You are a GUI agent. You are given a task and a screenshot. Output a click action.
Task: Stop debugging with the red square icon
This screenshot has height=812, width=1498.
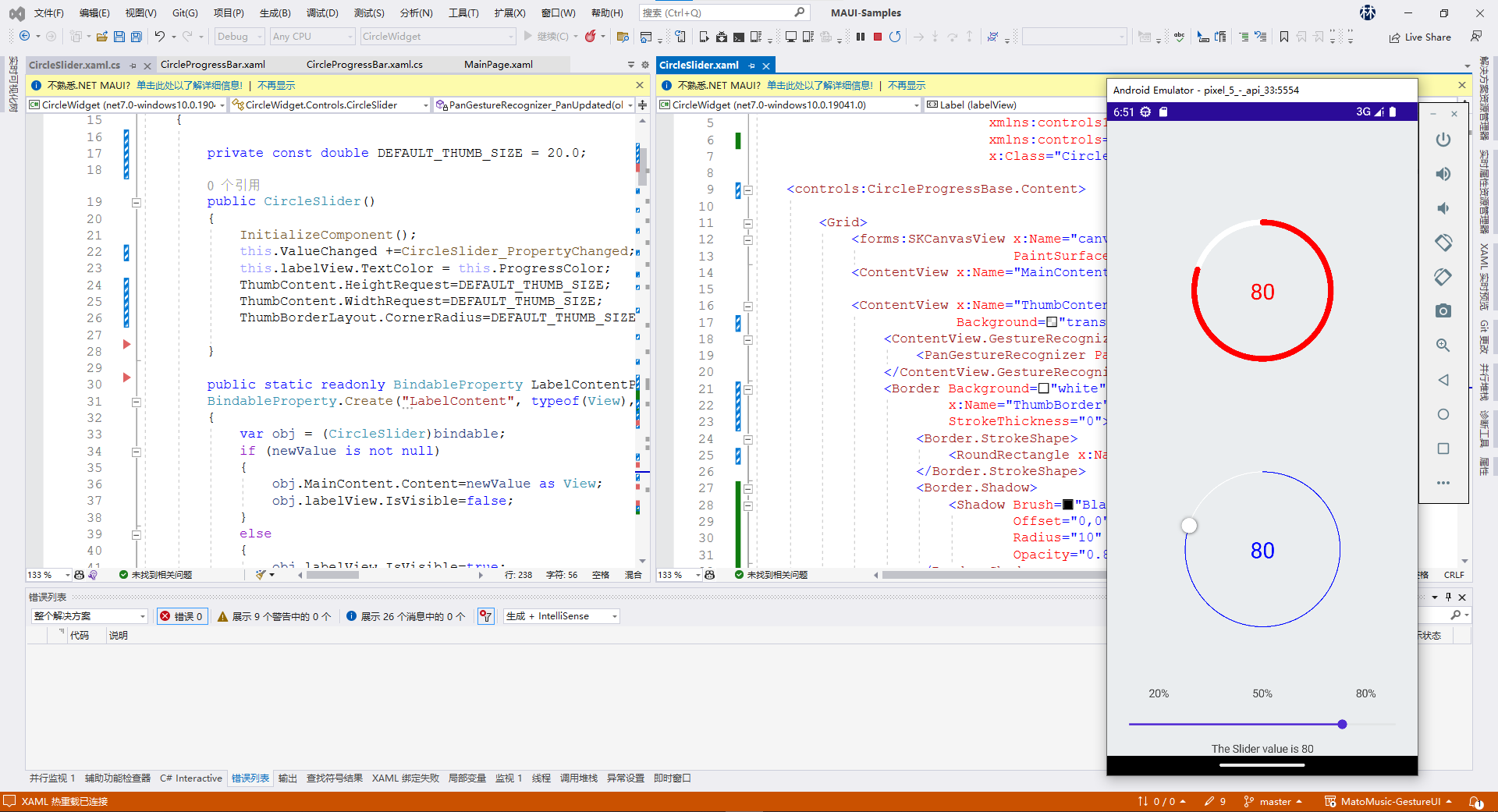tap(878, 37)
